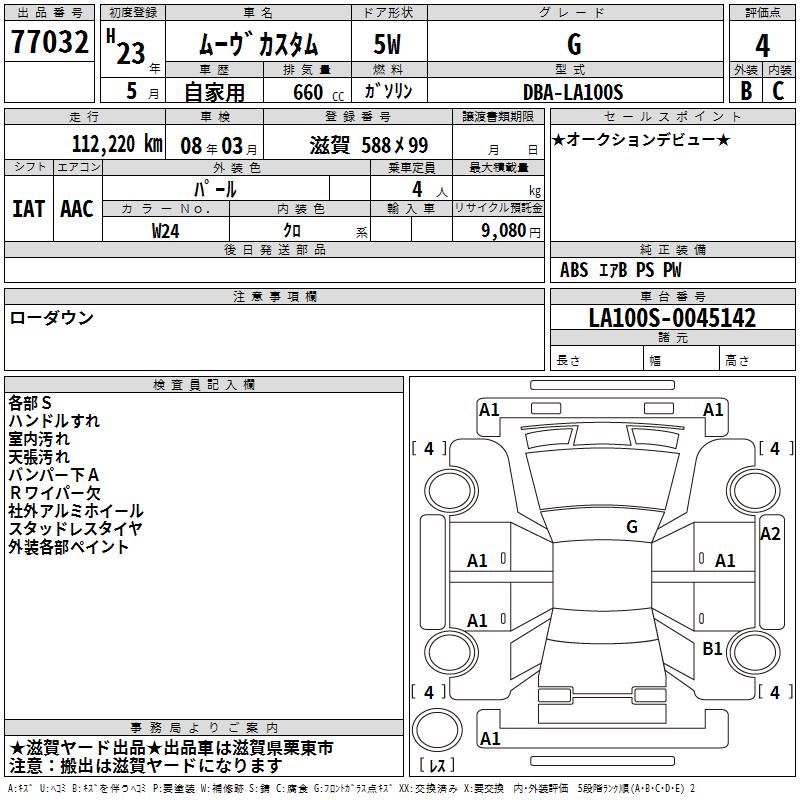Click the first registration year H23
This screenshot has width=800, height=800.
point(126,47)
